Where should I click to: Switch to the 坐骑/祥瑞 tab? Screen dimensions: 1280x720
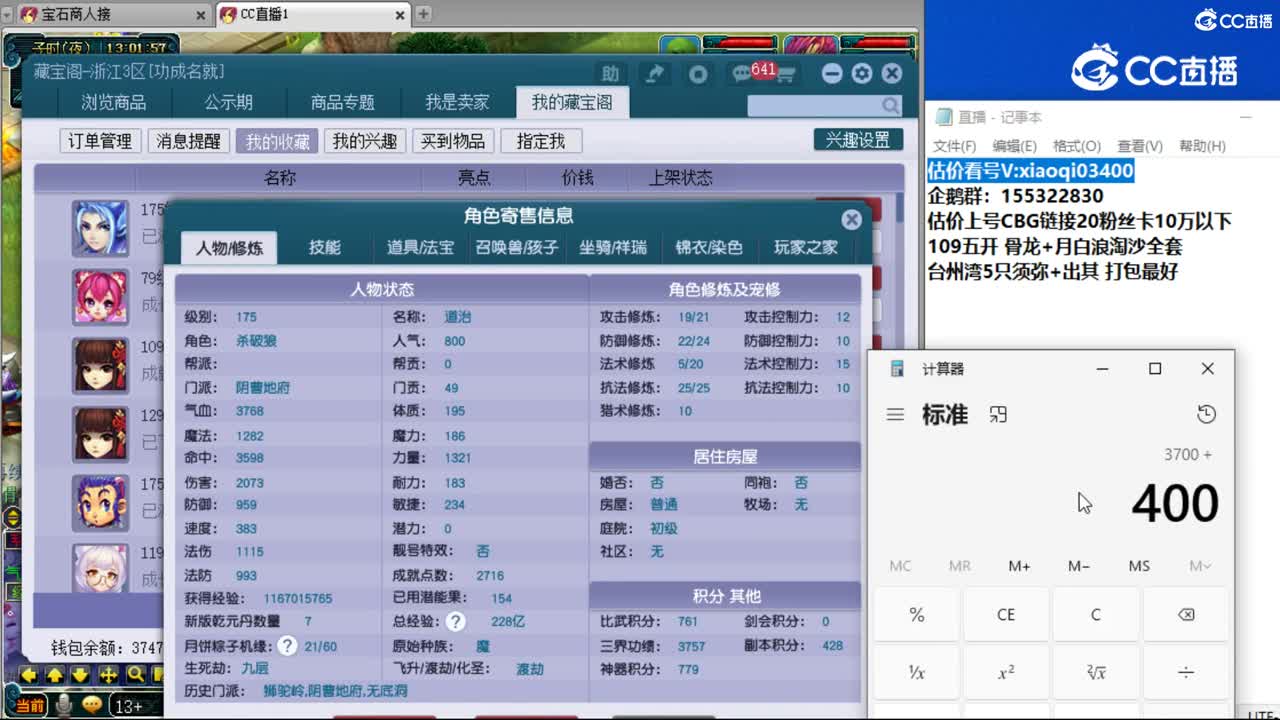tap(614, 248)
